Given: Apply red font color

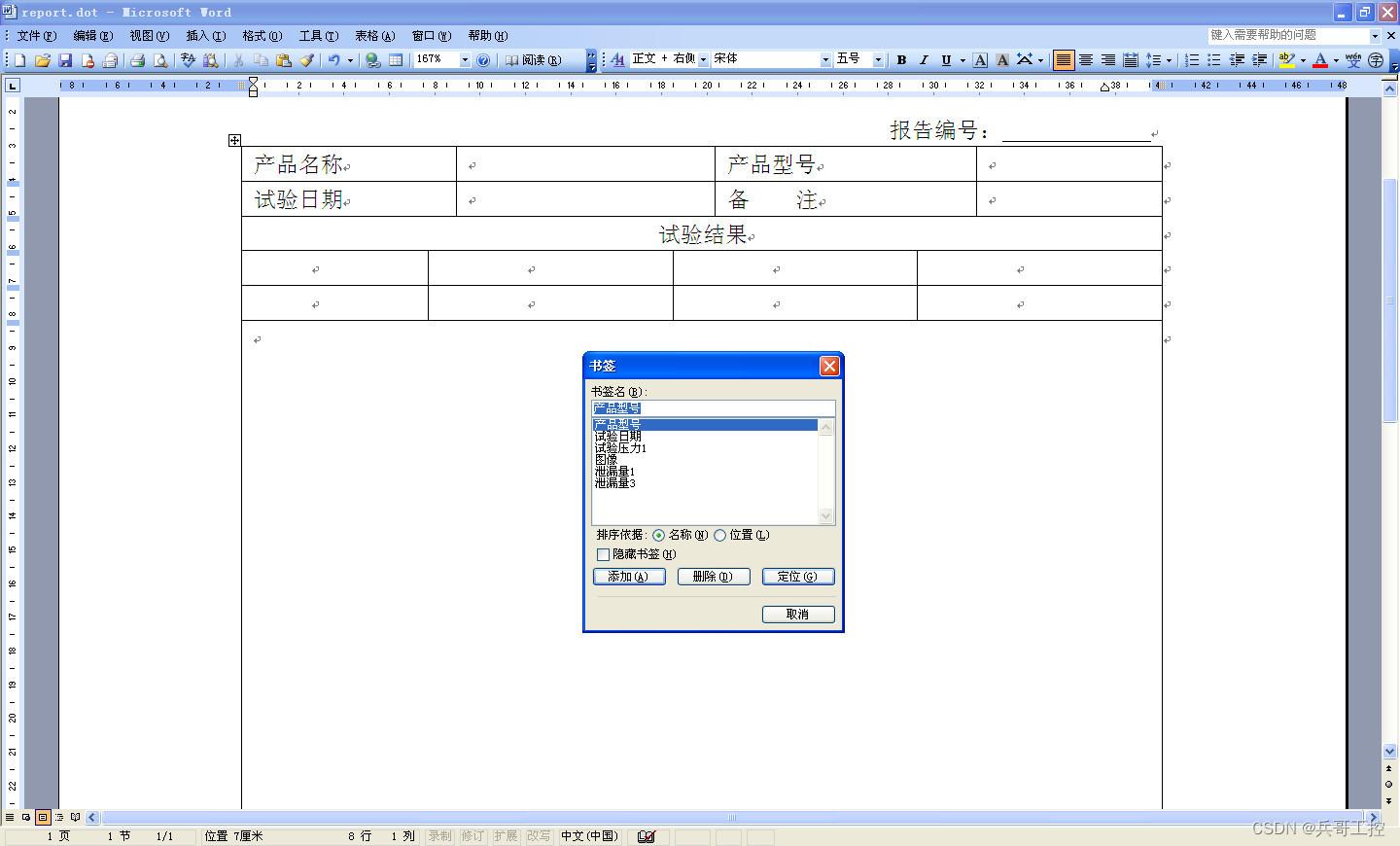Looking at the screenshot, I should pyautogui.click(x=1320, y=60).
